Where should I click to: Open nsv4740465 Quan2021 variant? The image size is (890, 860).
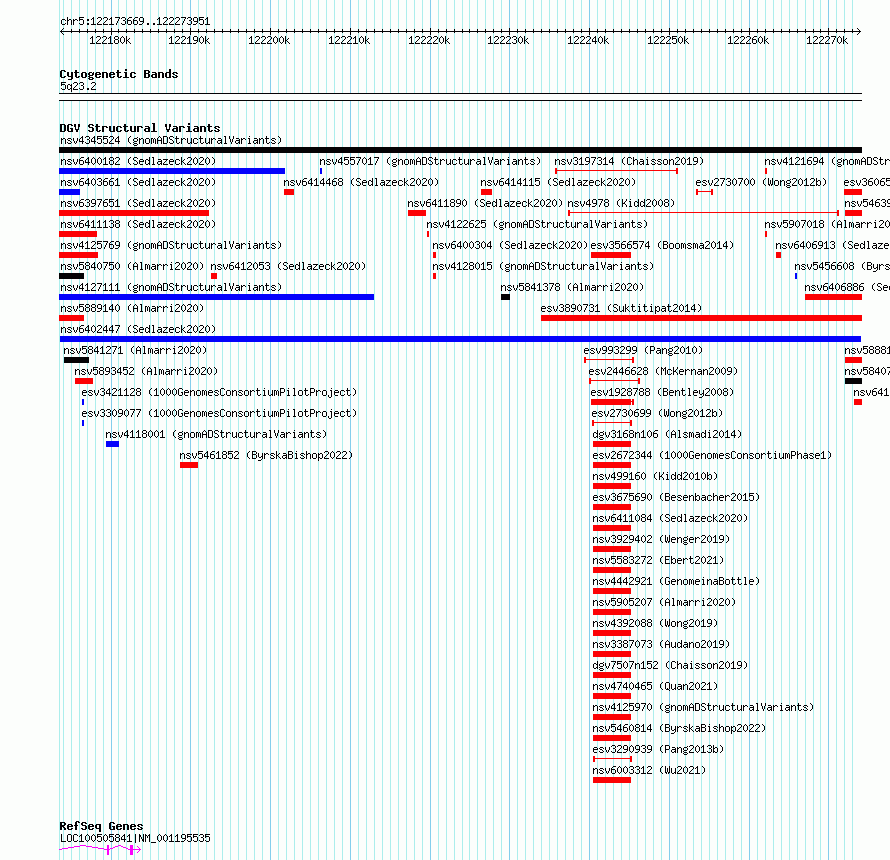[x=655, y=686]
